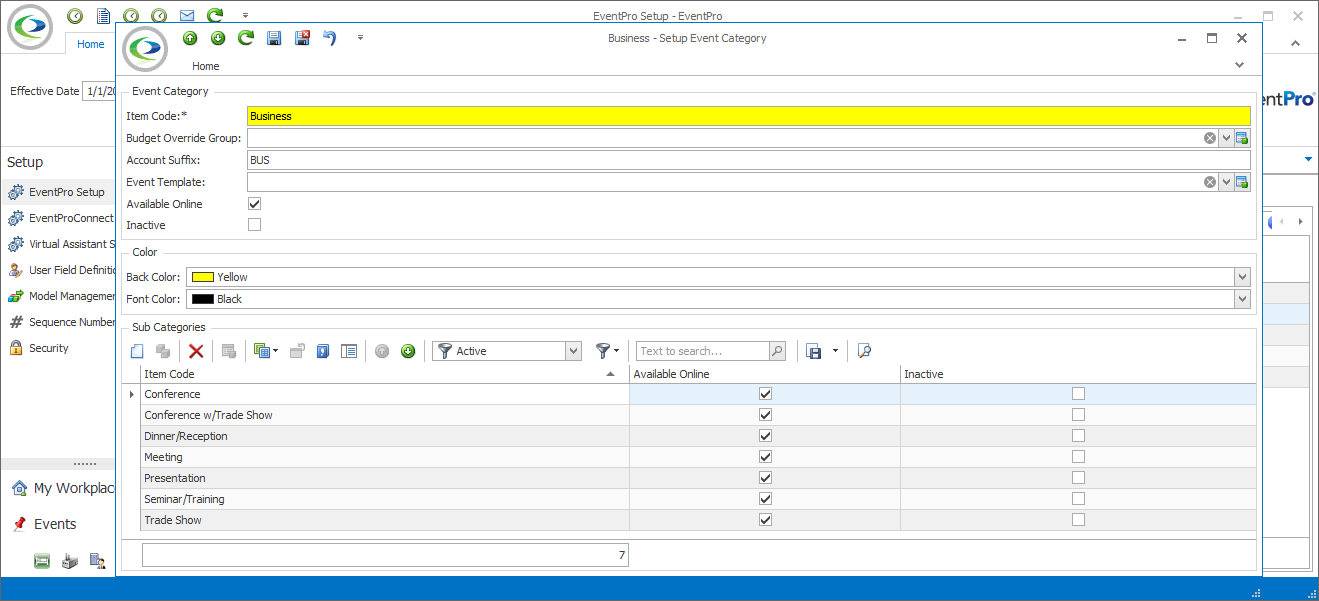Screen dimensions: 1319x601
Task: Collapse the dialog ribbon with the chevron
Action: tap(1240, 65)
